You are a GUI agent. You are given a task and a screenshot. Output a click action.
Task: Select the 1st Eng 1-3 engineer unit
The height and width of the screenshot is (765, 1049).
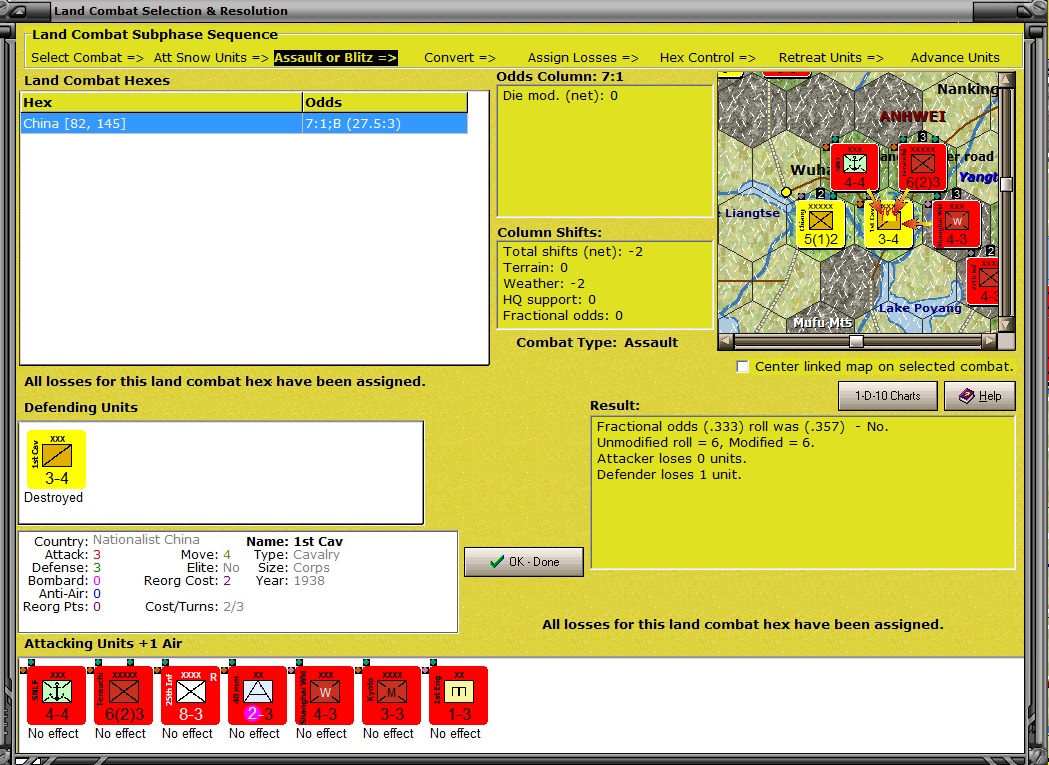(458, 696)
